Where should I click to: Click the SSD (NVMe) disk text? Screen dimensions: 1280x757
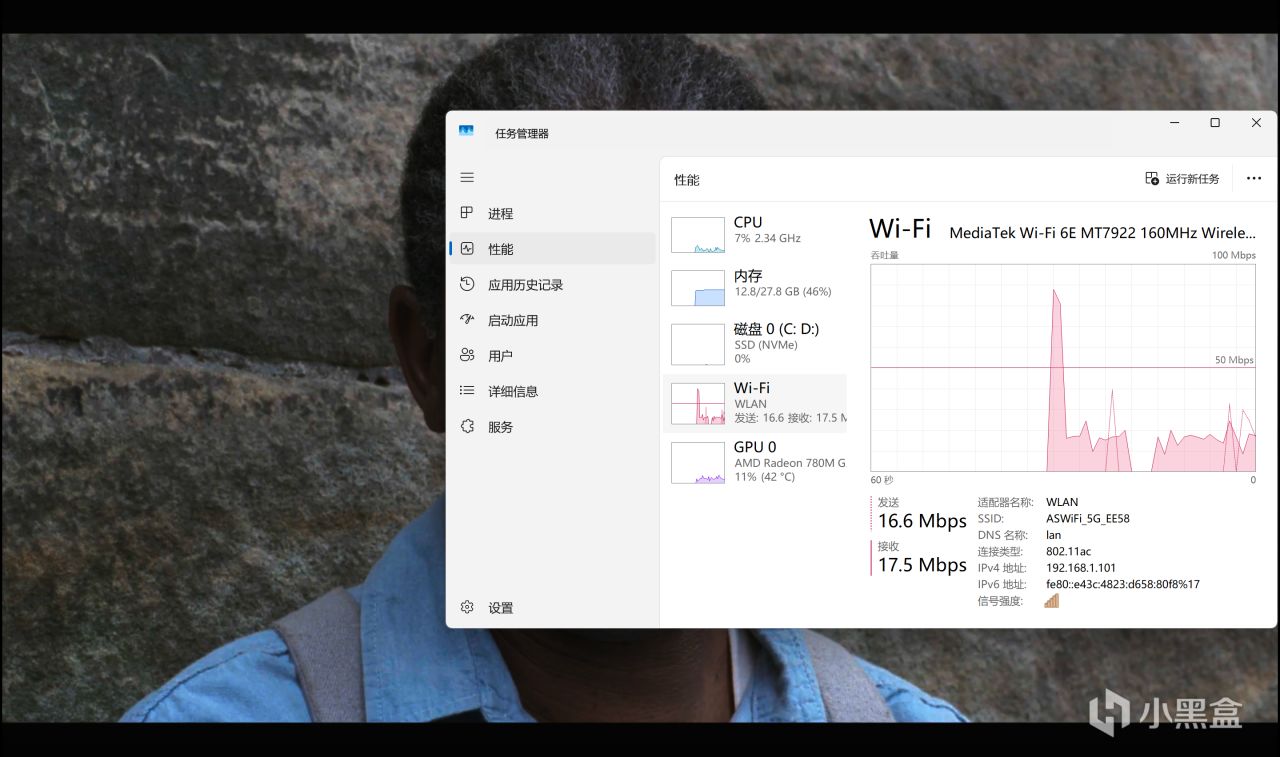(x=766, y=345)
